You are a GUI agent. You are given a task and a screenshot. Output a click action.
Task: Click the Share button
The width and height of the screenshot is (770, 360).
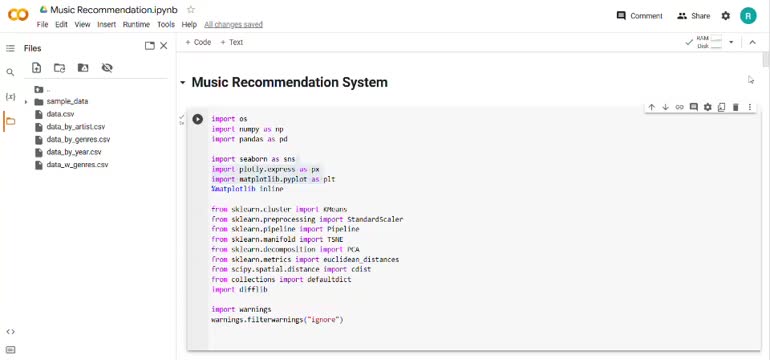tap(693, 16)
